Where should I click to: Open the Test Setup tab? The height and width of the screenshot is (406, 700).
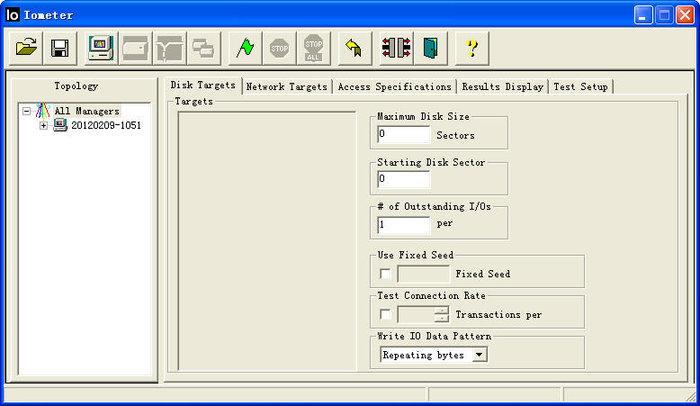(x=580, y=87)
